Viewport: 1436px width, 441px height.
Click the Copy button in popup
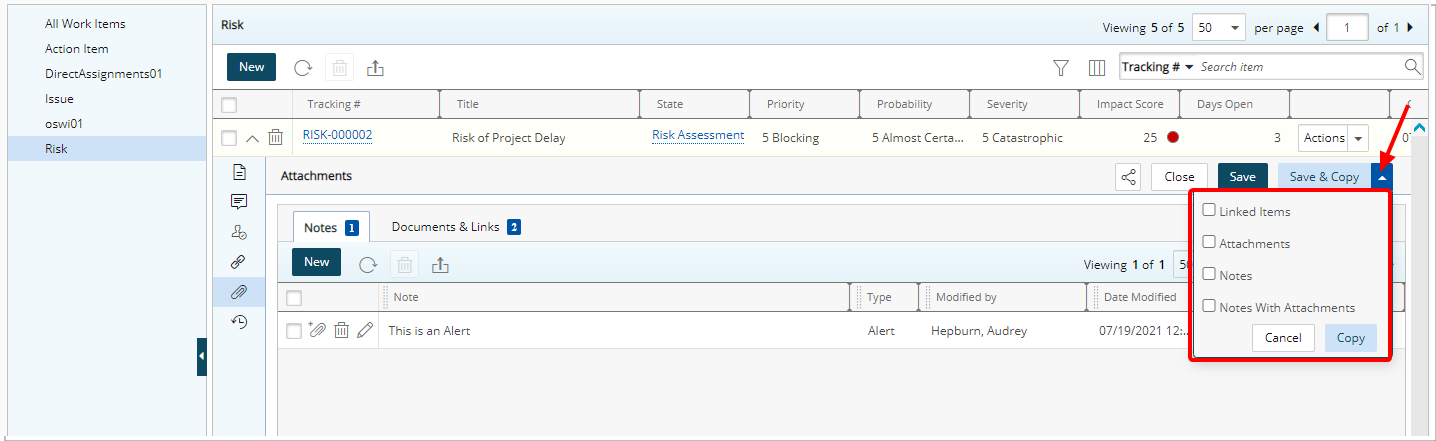(x=1351, y=338)
